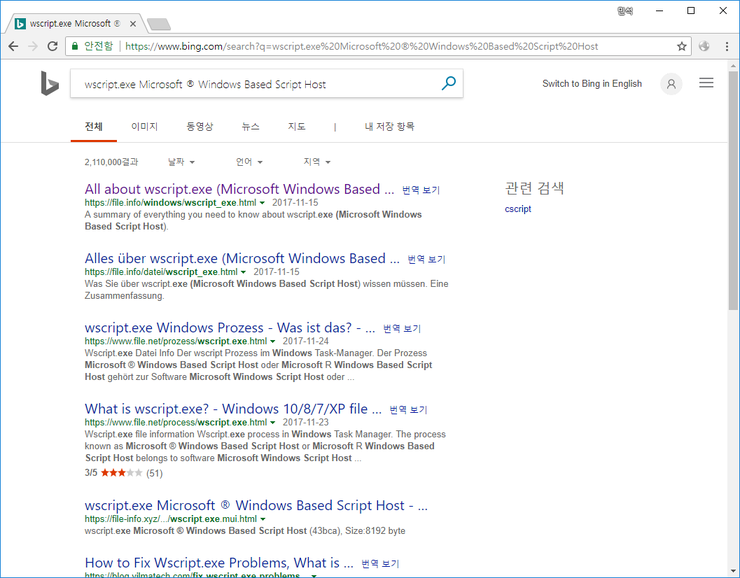The height and width of the screenshot is (578, 740).
Task: Expand arrow next to file.info/windows URL
Action: (x=262, y=203)
